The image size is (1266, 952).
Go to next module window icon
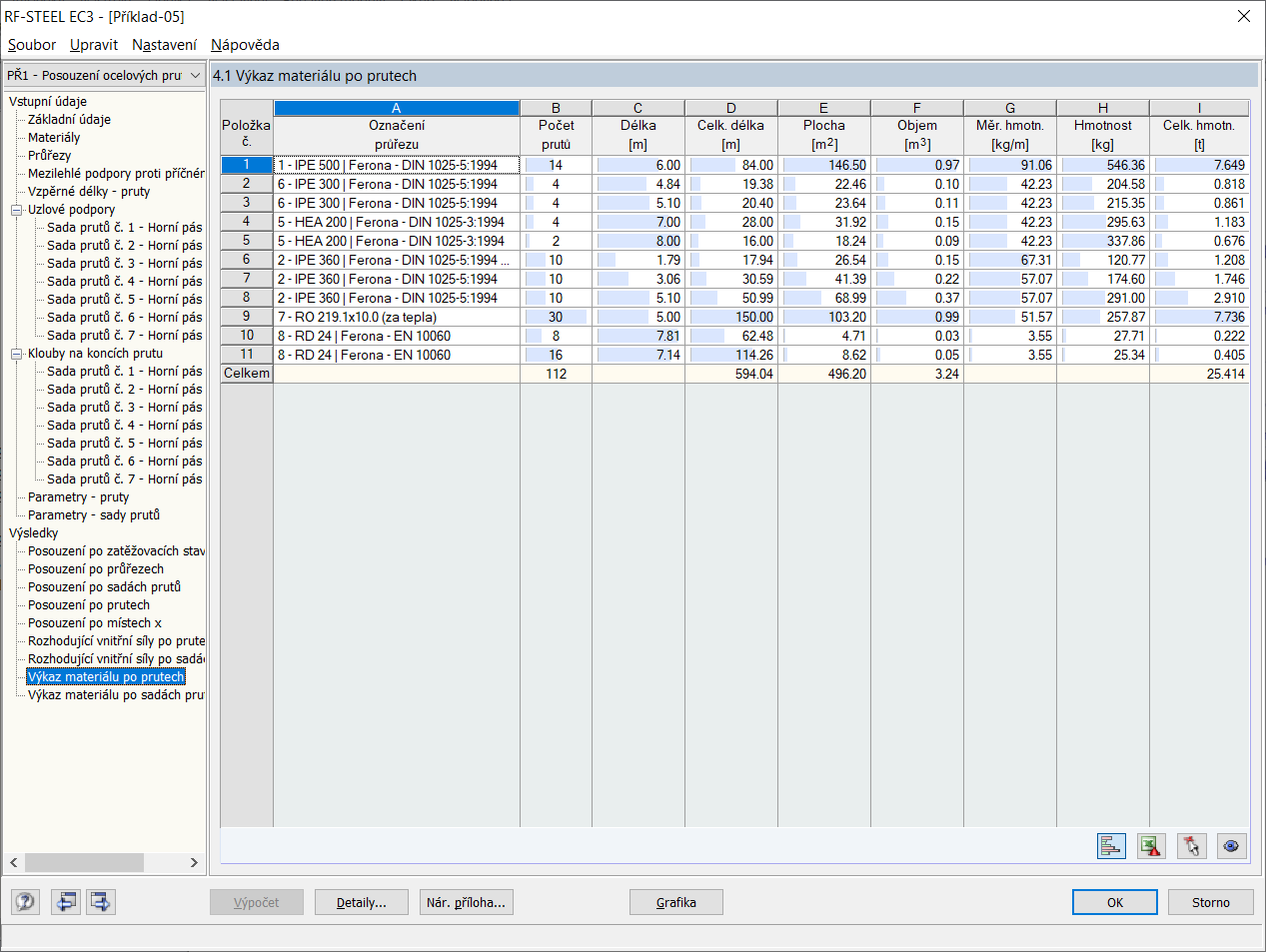click(101, 902)
